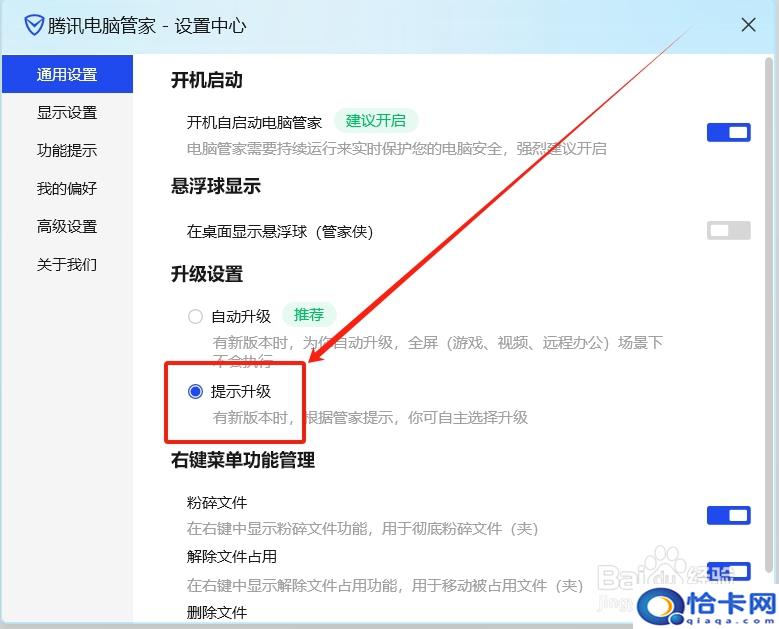Click the 自动升级 option label
The width and height of the screenshot is (779, 629).
[241, 316]
